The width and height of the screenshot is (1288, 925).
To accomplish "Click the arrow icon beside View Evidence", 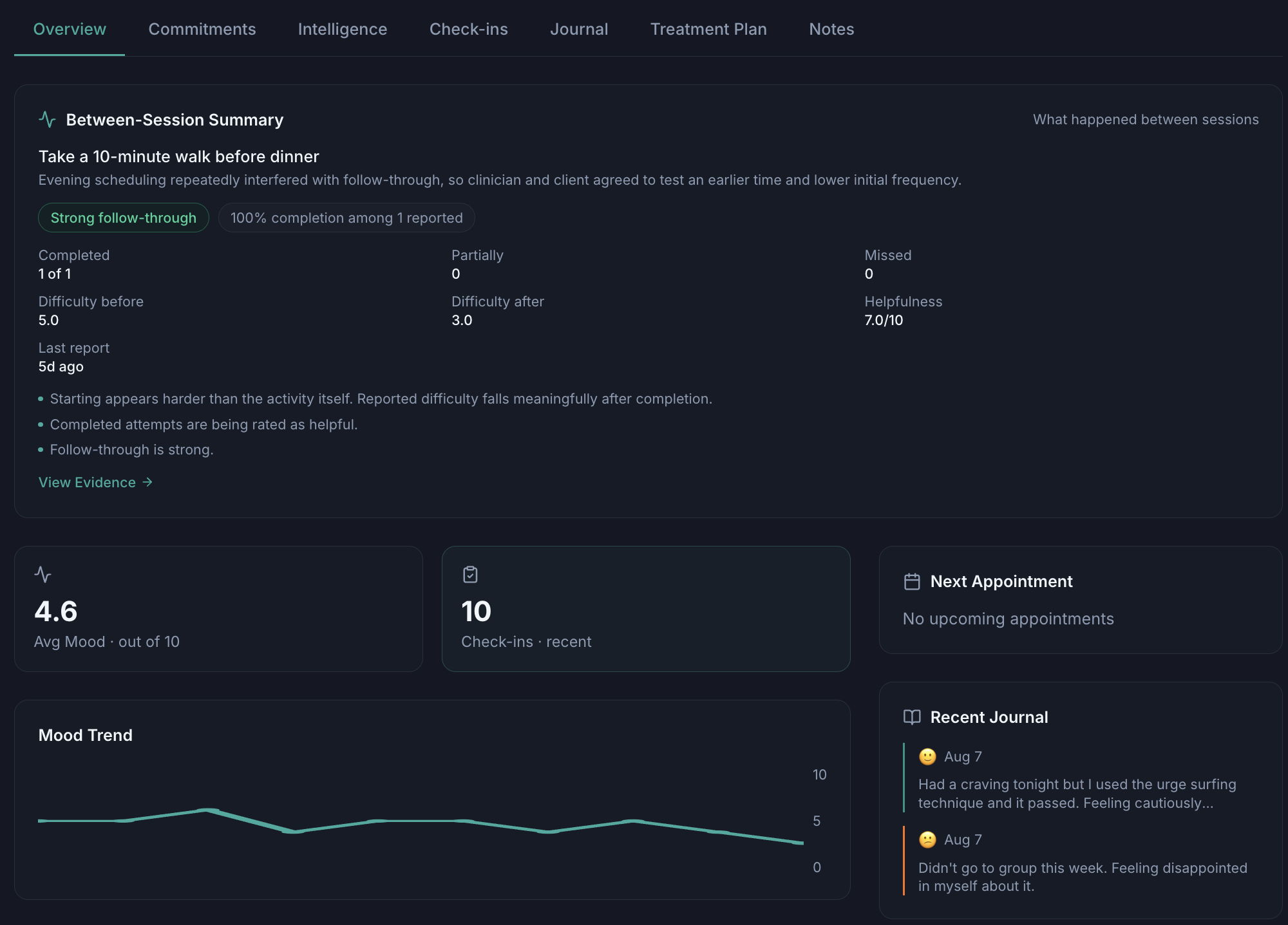I will pos(147,482).
